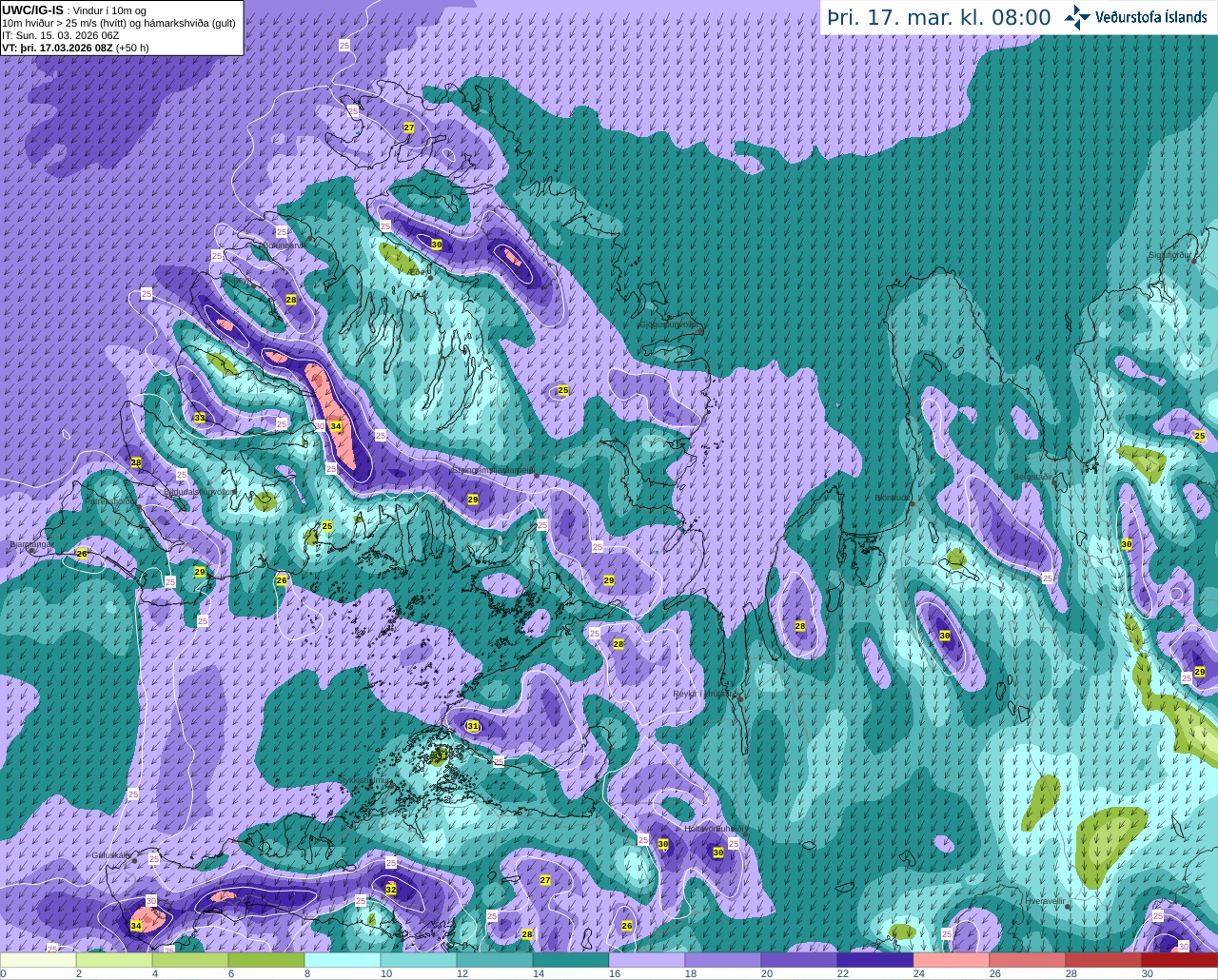Pick the pale yellow 0–2 m/s legend swatch

click(x=38, y=961)
